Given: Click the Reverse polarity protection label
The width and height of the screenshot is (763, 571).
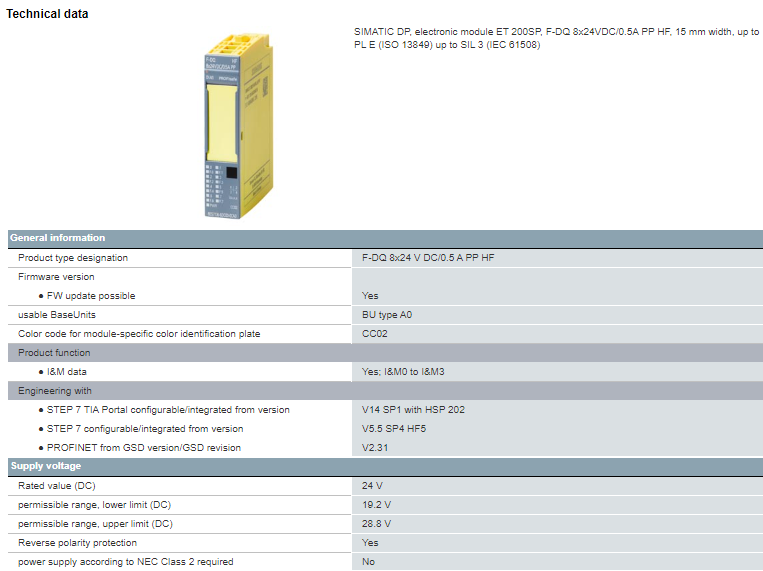Looking at the screenshot, I should (78, 543).
